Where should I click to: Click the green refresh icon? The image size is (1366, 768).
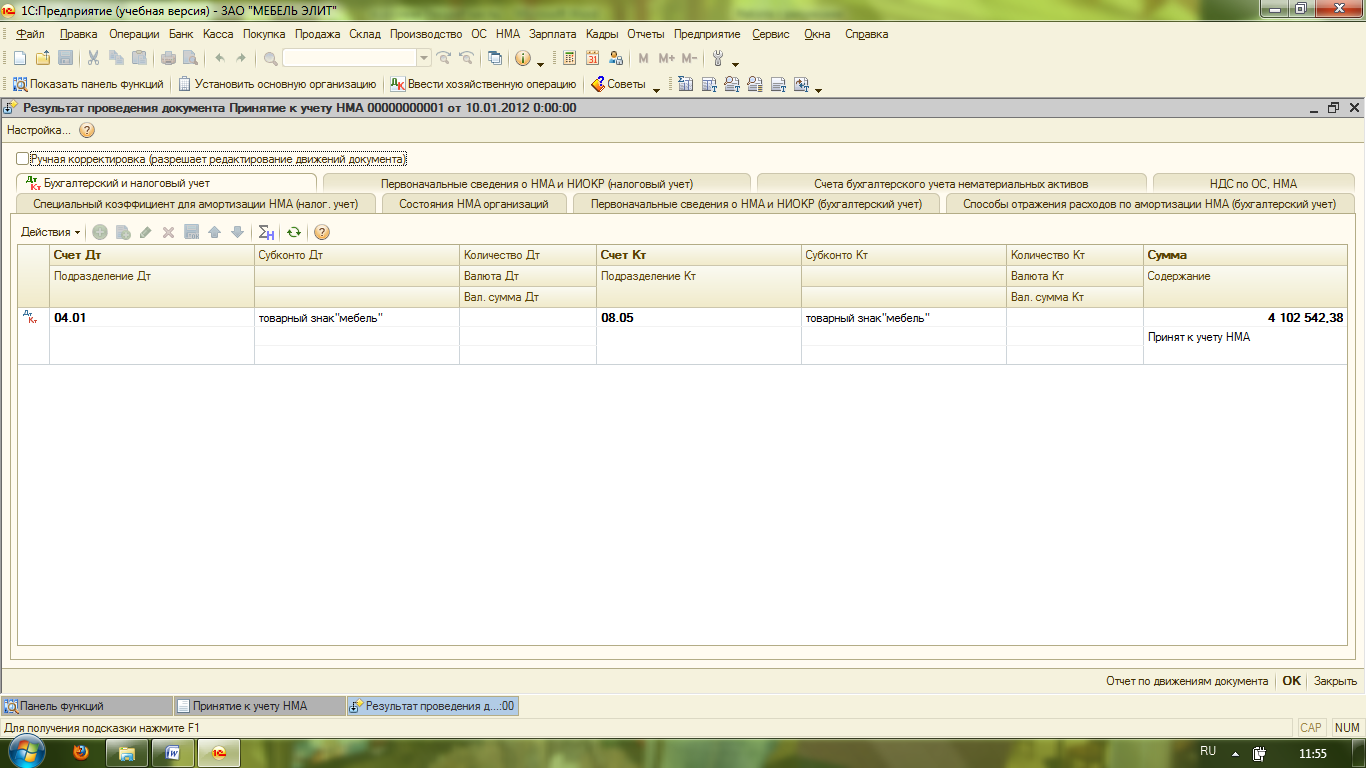[293, 232]
